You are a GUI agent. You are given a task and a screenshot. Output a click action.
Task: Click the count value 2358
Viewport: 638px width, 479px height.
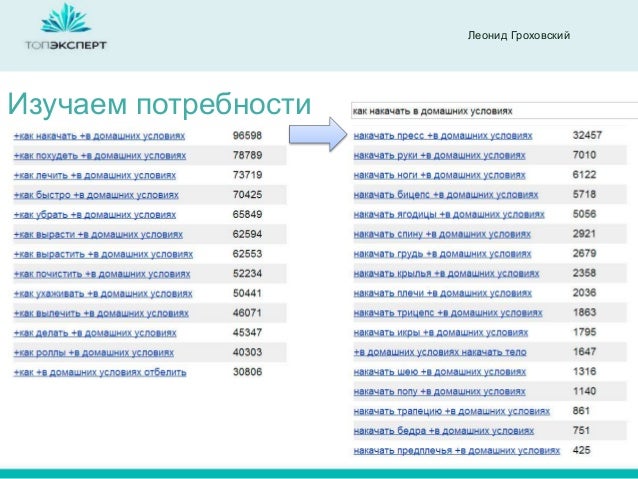[x=584, y=273]
